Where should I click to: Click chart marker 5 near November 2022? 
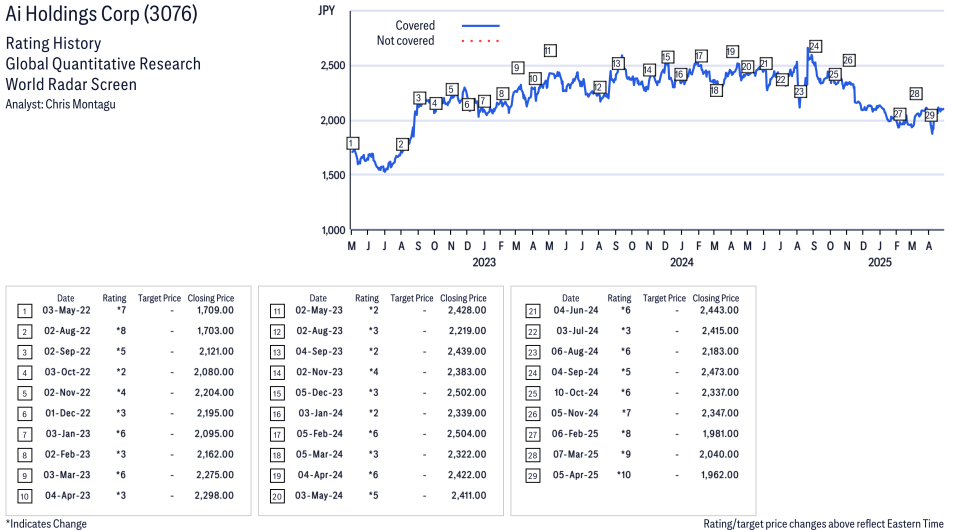[451, 90]
